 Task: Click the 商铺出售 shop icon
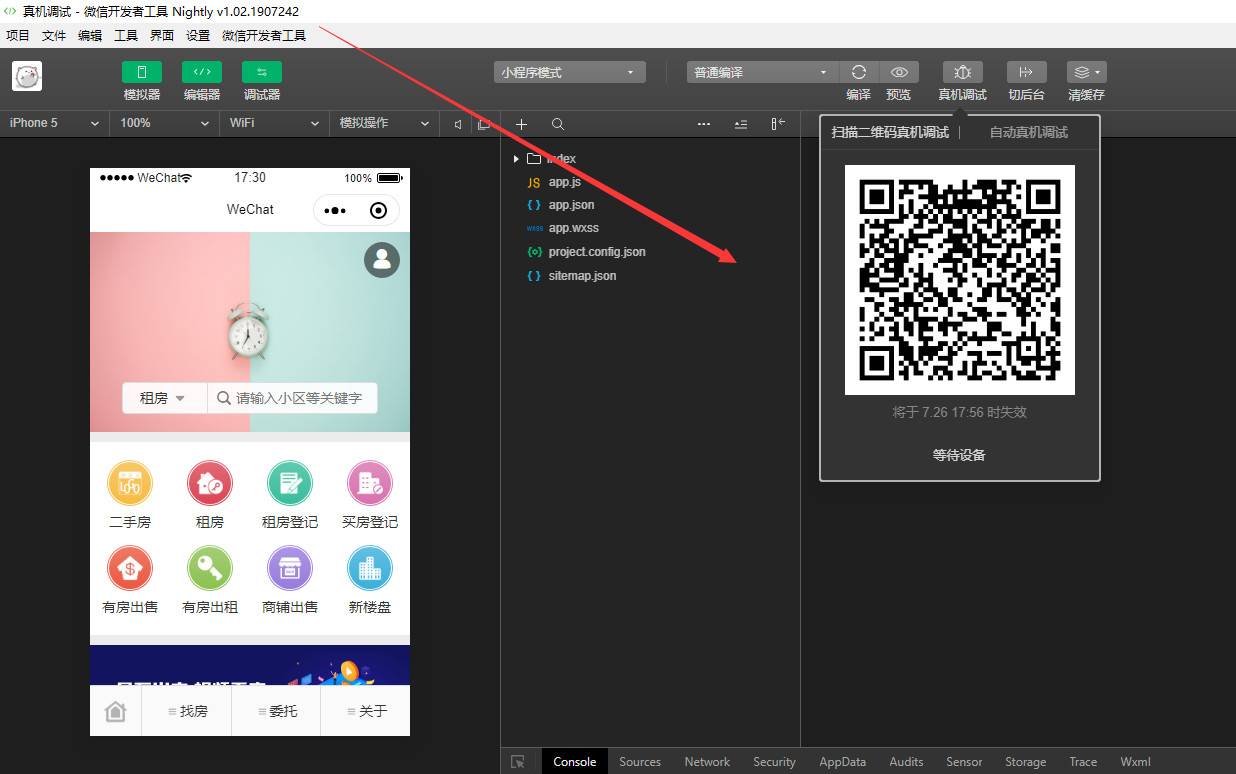pos(290,569)
